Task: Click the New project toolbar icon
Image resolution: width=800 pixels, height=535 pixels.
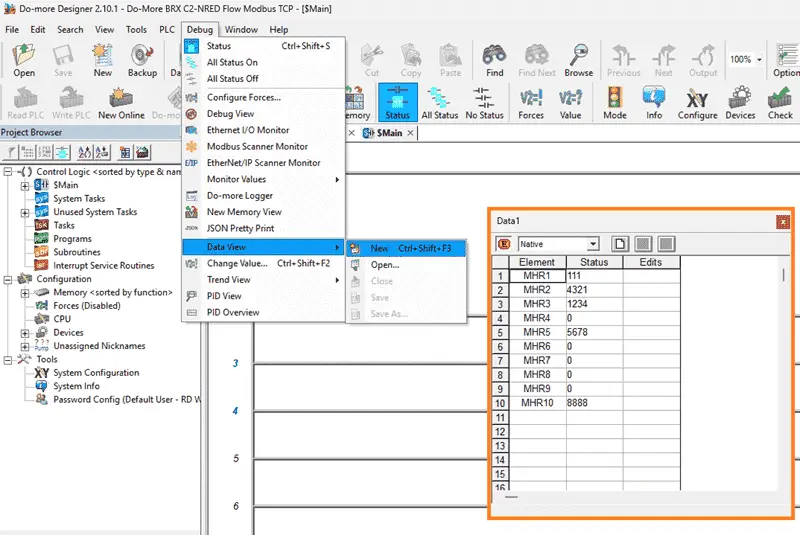Action: 103,60
